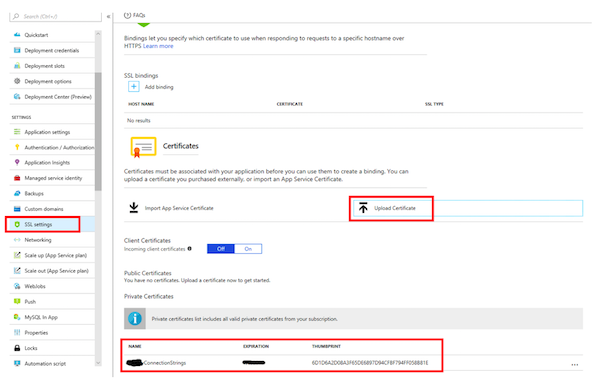
Task: Switch Incoming client certificates to On
Action: (x=248, y=249)
